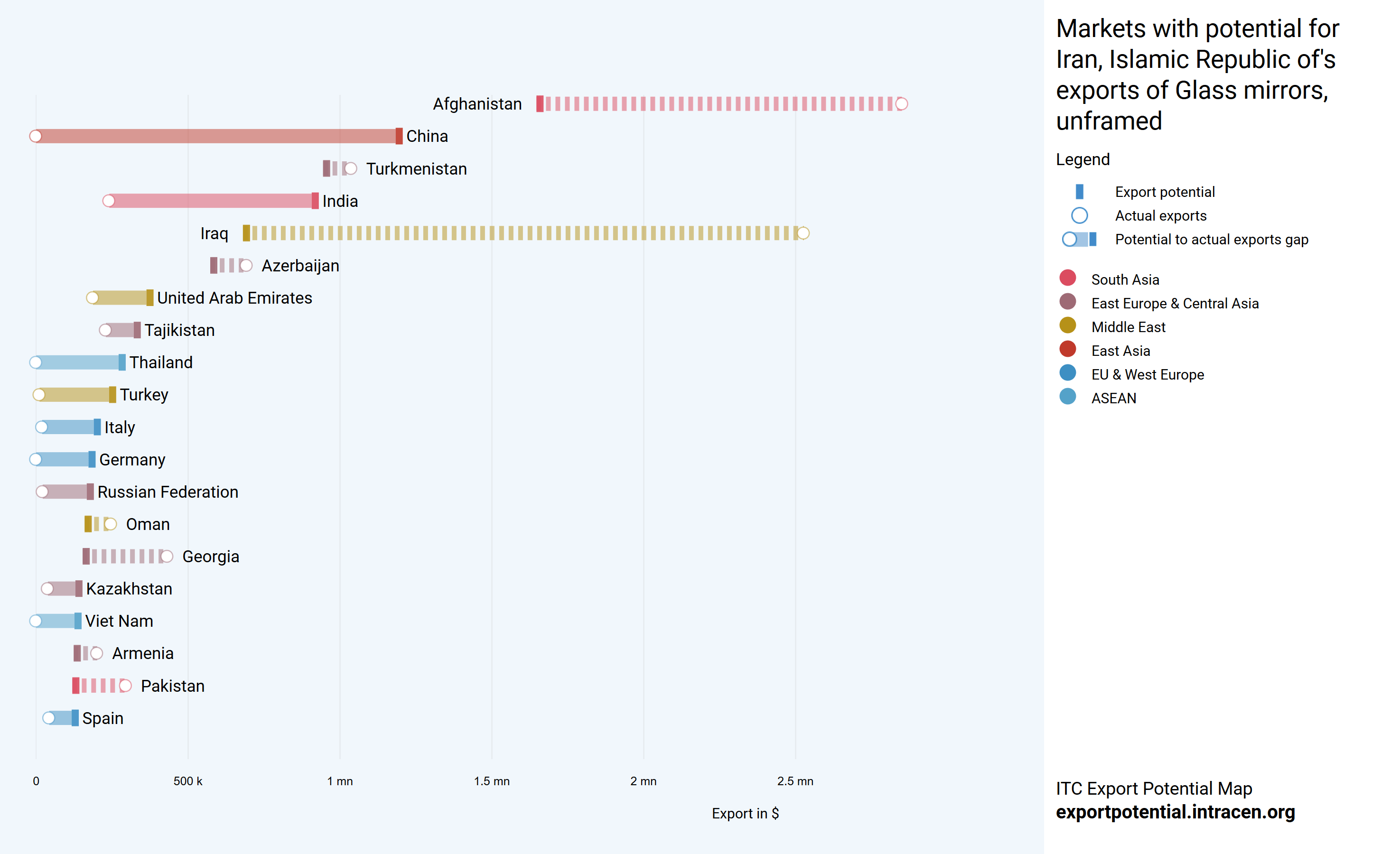Click Pakistan's actual exports circle marker
The height and width of the screenshot is (854, 1400).
pyautogui.click(x=126, y=686)
